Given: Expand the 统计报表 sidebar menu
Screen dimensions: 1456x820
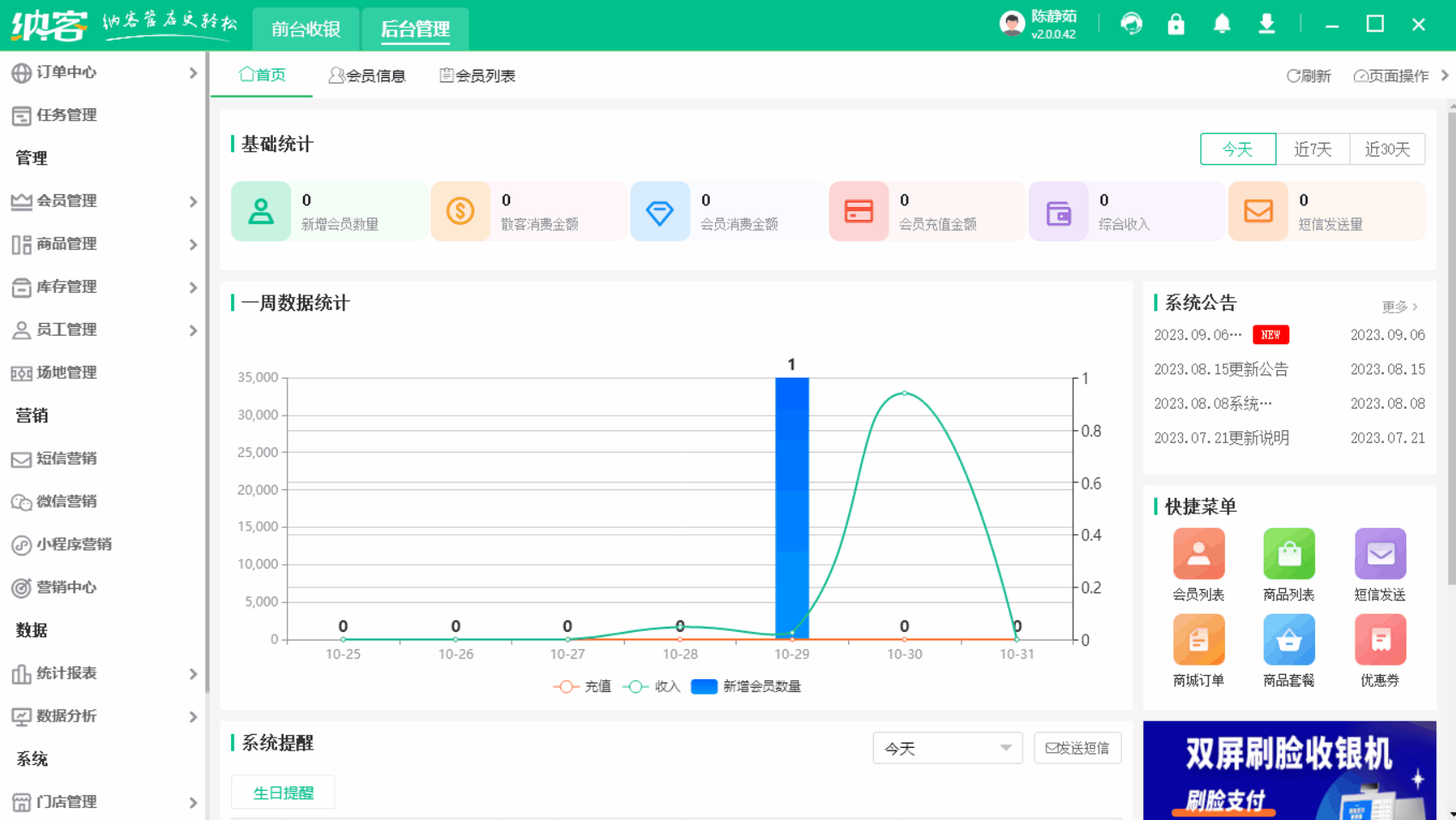Looking at the screenshot, I should (x=66, y=674).
